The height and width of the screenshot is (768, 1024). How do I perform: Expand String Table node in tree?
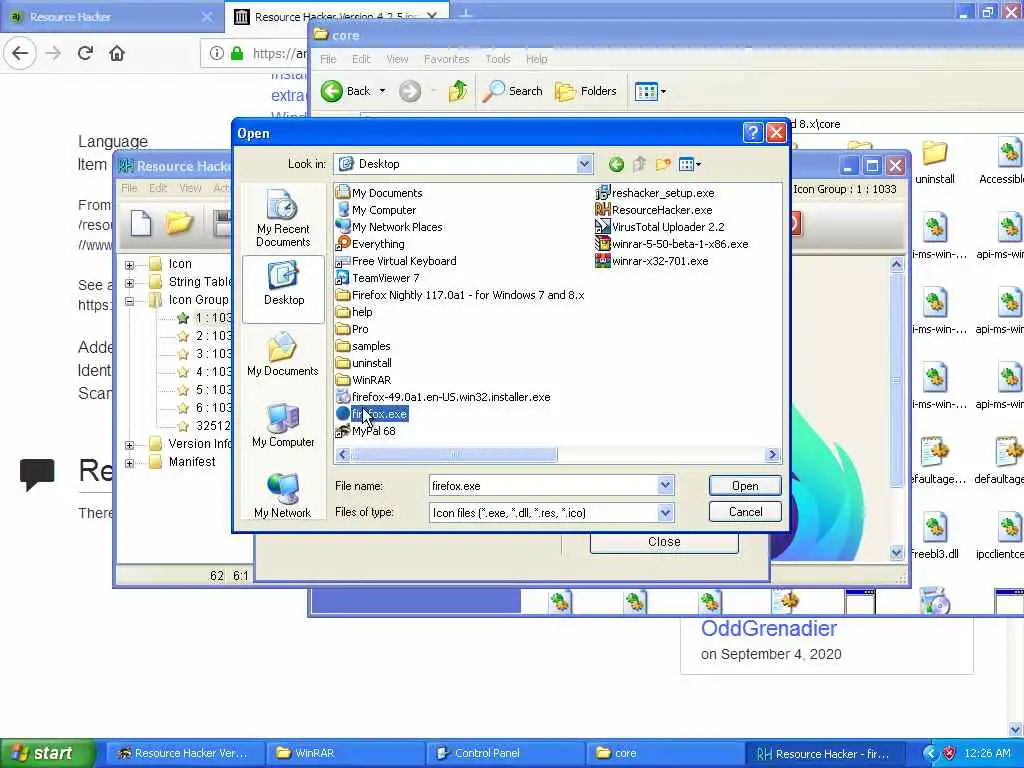coord(129,283)
